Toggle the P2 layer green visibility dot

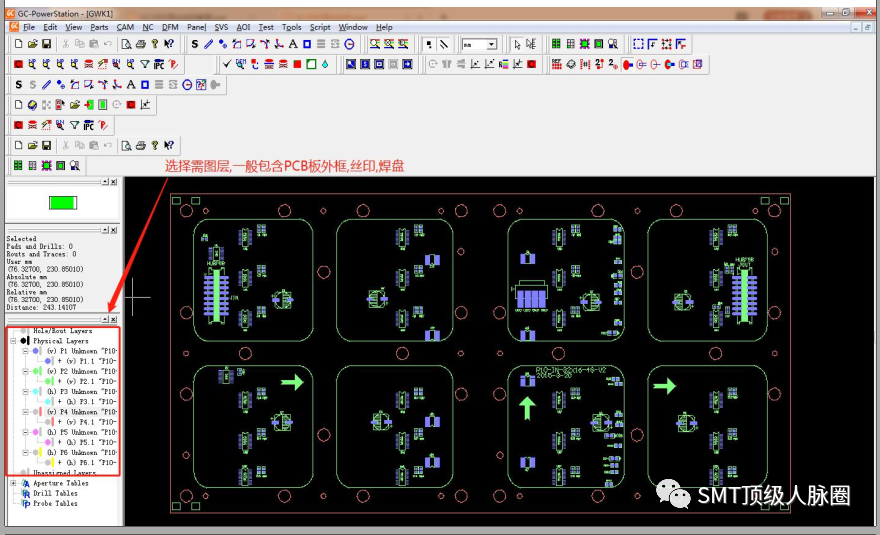tap(36, 371)
